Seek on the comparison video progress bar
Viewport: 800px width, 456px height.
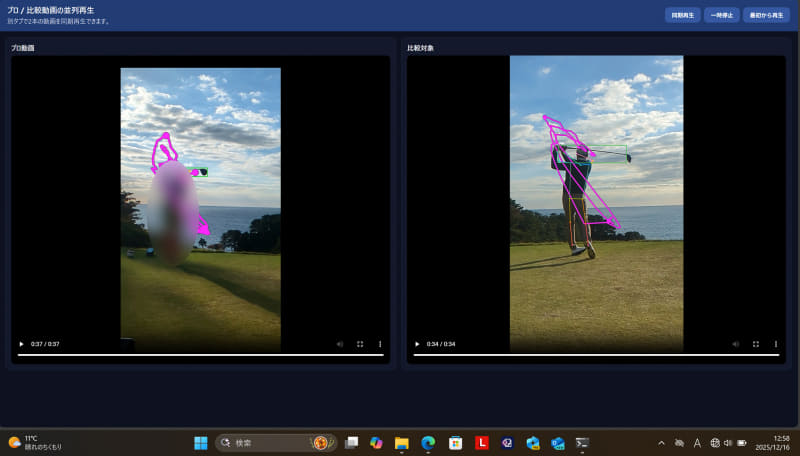(x=596, y=355)
